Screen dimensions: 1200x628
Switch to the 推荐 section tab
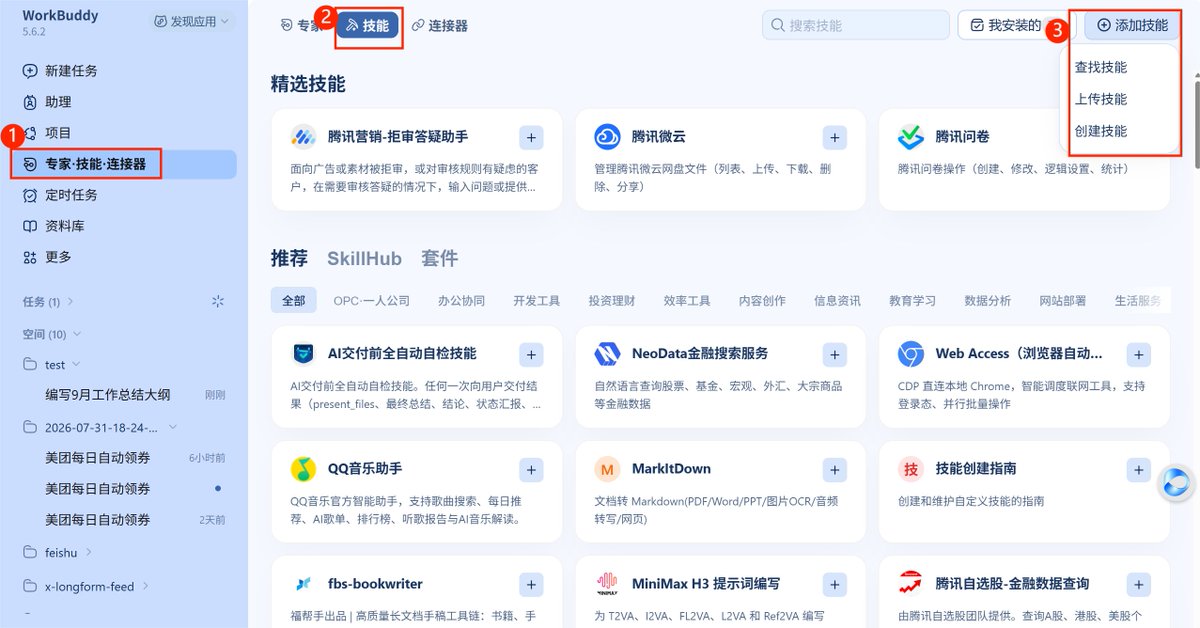[x=289, y=258]
